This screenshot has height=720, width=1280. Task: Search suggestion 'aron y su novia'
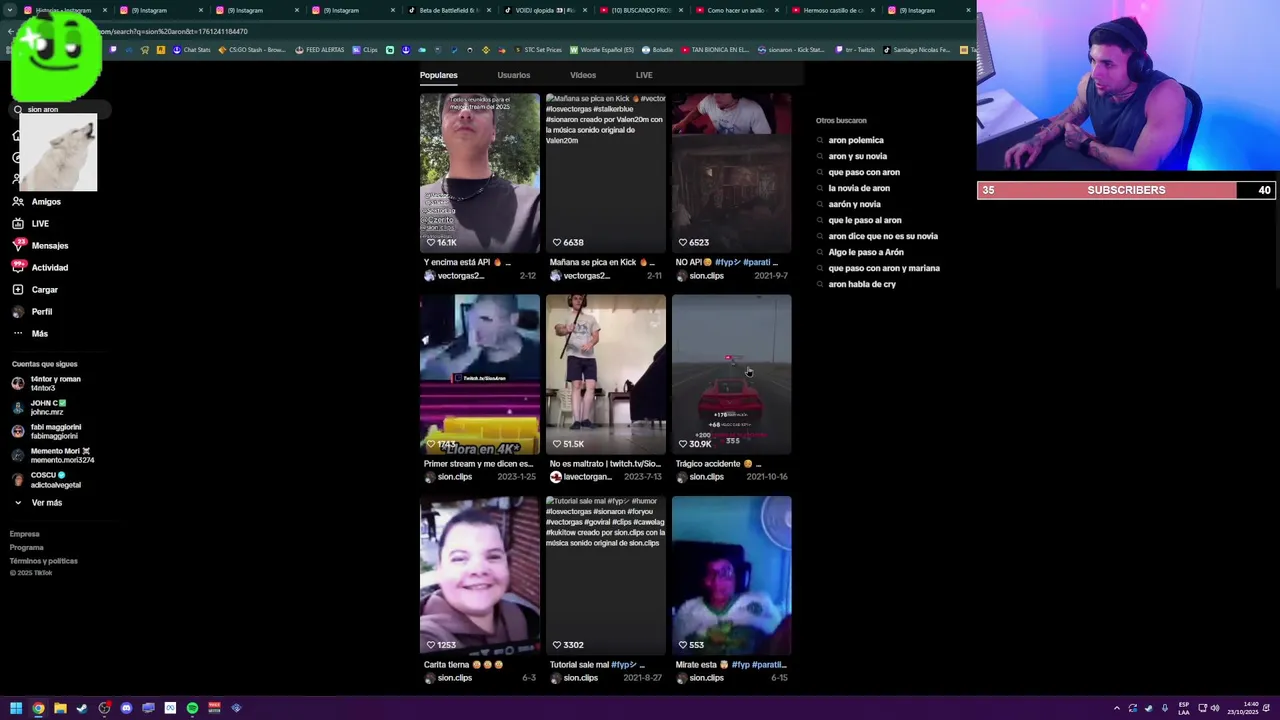click(857, 156)
